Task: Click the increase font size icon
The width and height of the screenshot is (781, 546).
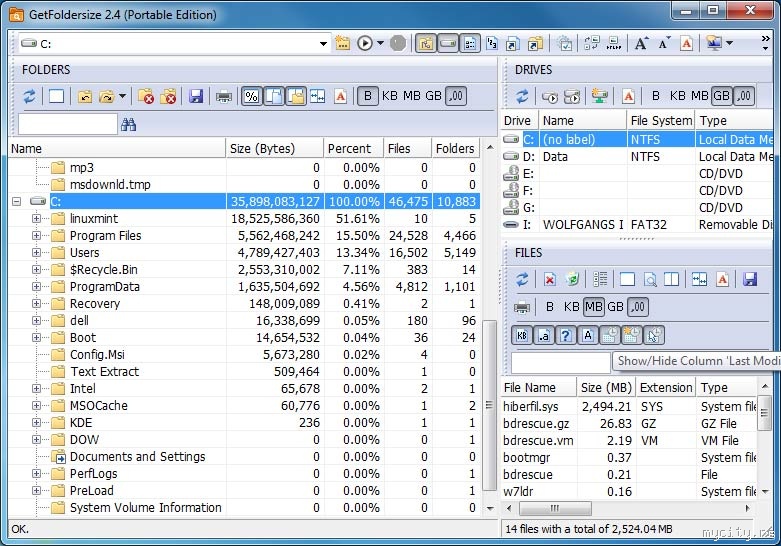Action: point(641,43)
